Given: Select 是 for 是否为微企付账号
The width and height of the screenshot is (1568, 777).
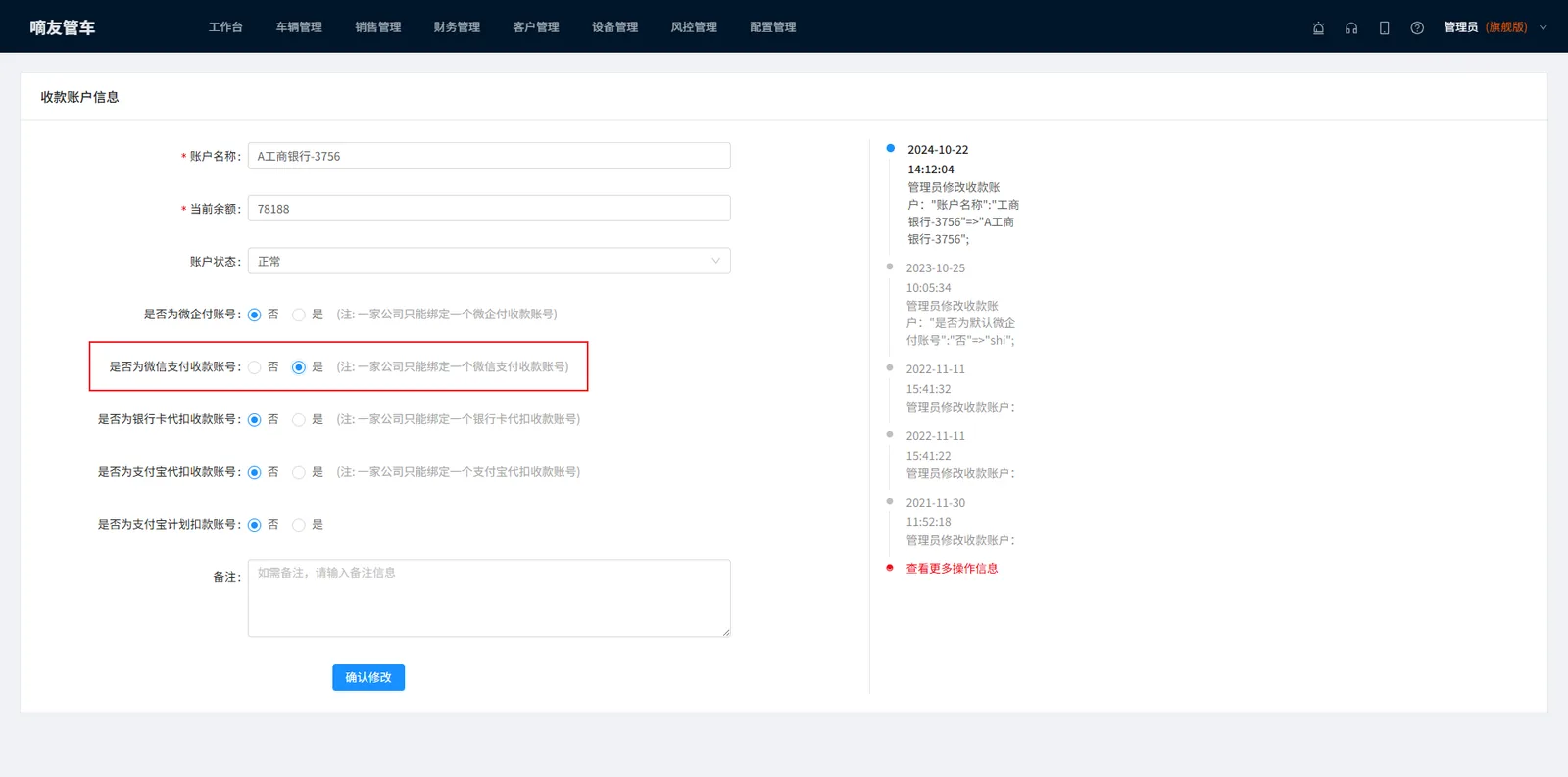Looking at the screenshot, I should (x=299, y=315).
